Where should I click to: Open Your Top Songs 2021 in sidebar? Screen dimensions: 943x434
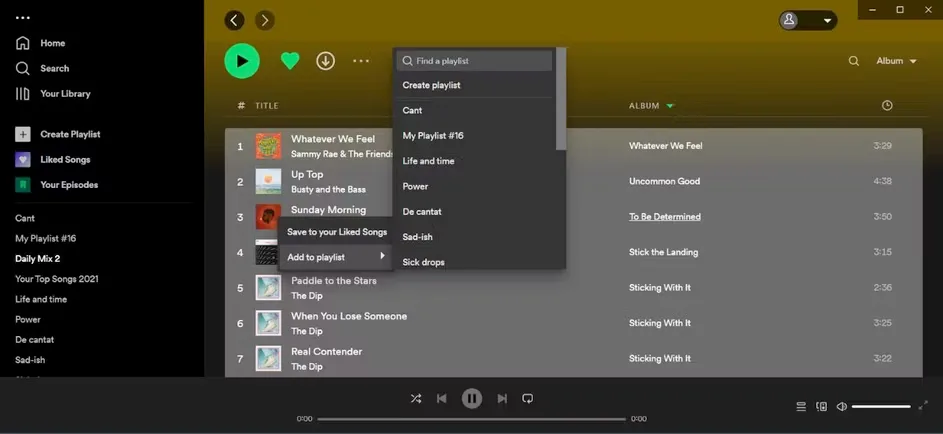click(x=57, y=279)
